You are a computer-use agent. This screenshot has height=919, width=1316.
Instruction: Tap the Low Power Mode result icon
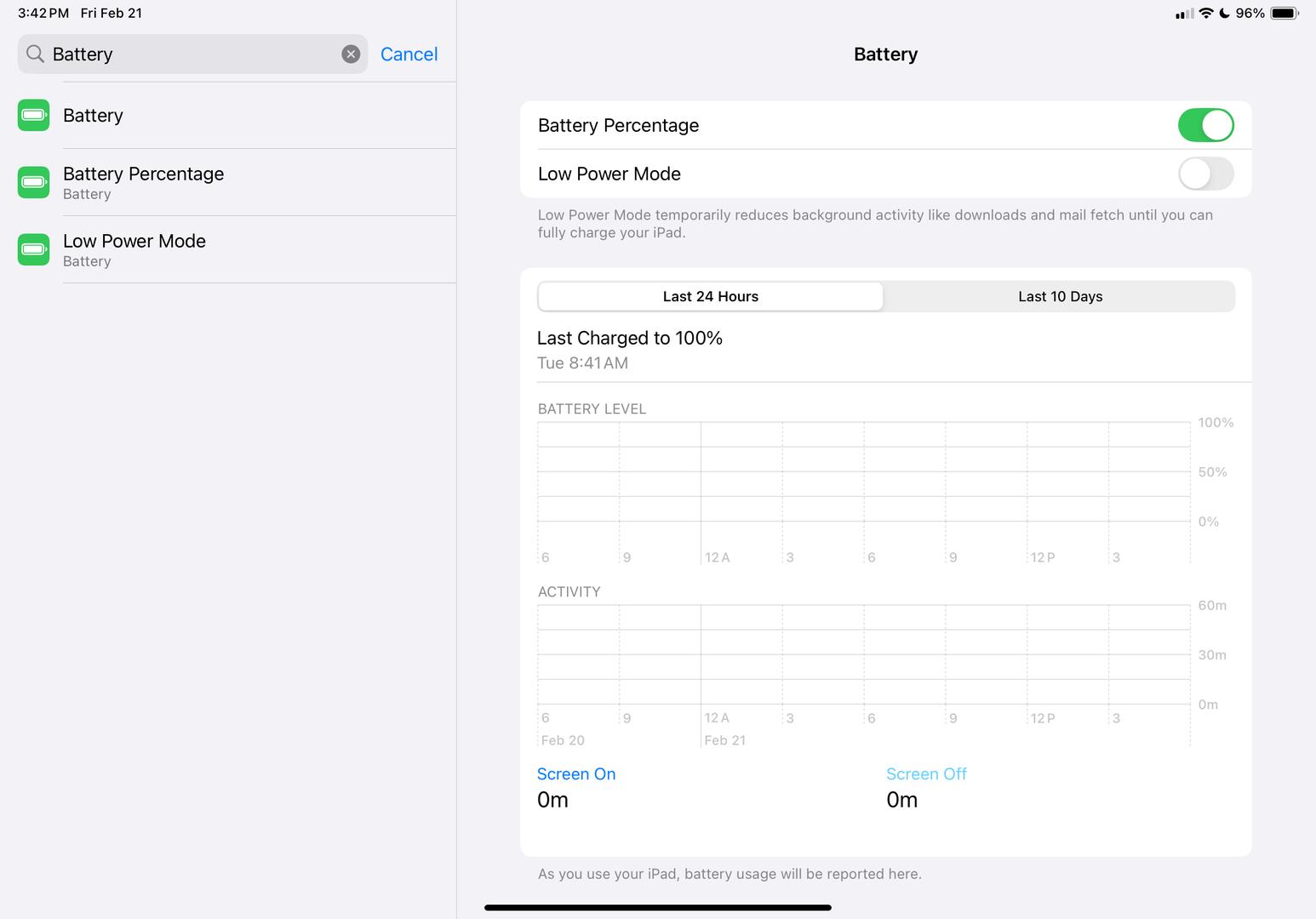[34, 249]
